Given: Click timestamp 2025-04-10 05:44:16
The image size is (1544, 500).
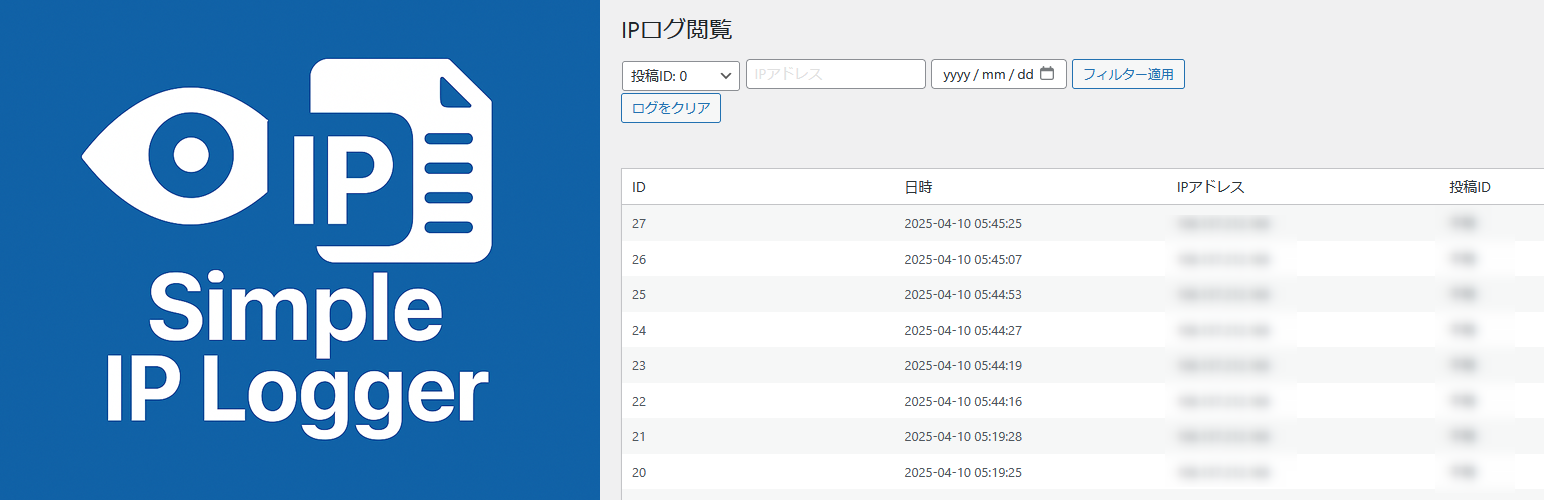Looking at the screenshot, I should point(963,401).
